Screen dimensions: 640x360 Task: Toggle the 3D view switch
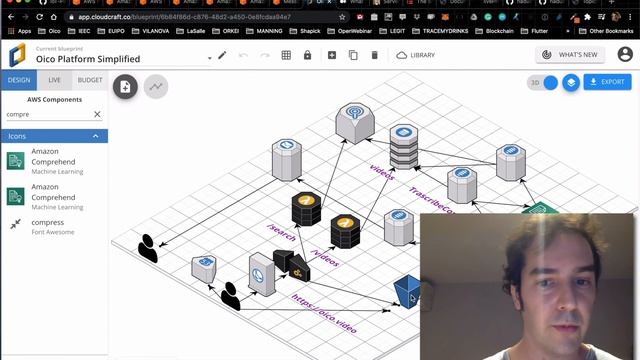tap(542, 83)
